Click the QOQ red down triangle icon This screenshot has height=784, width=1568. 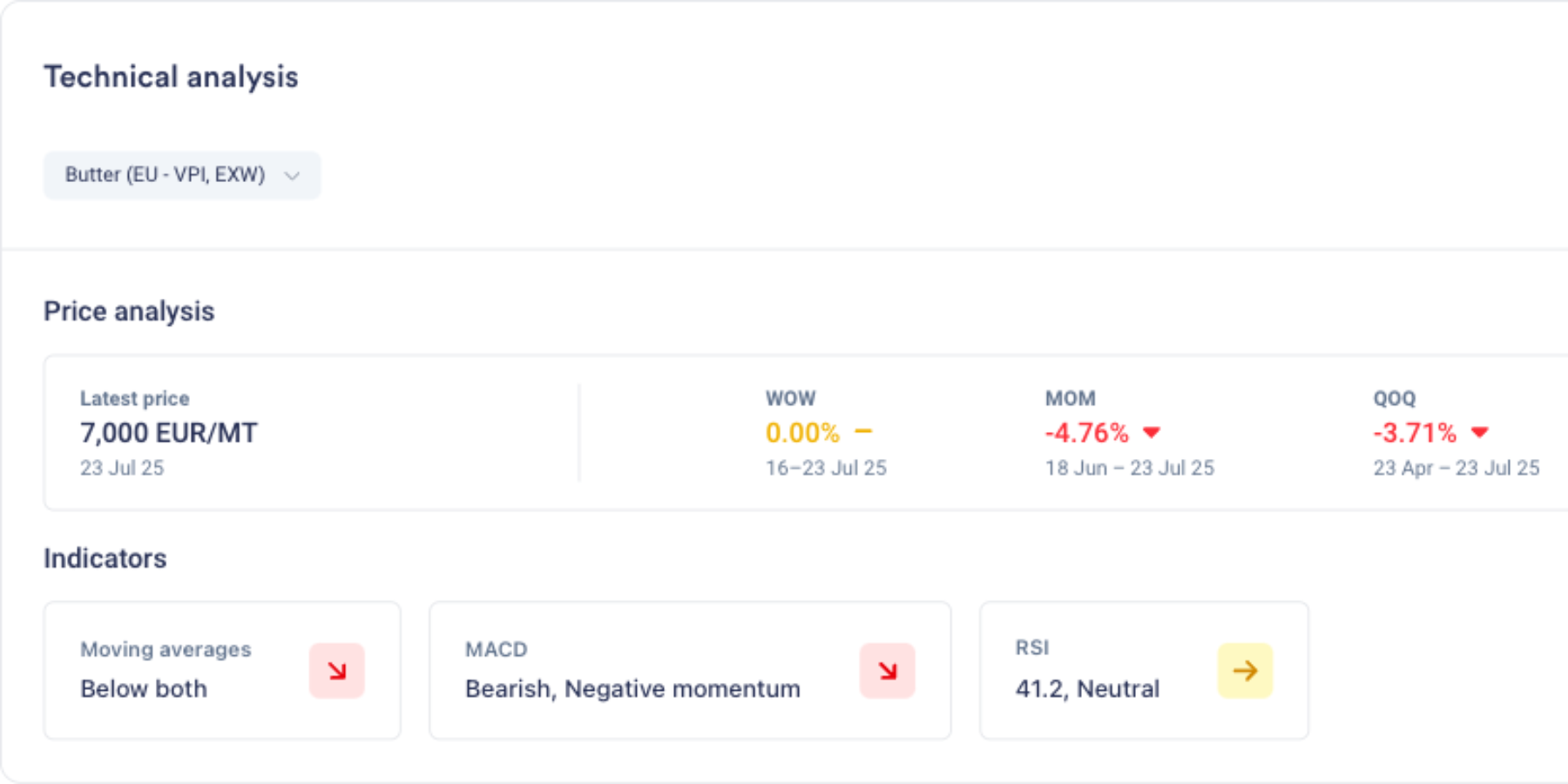click(x=1480, y=432)
